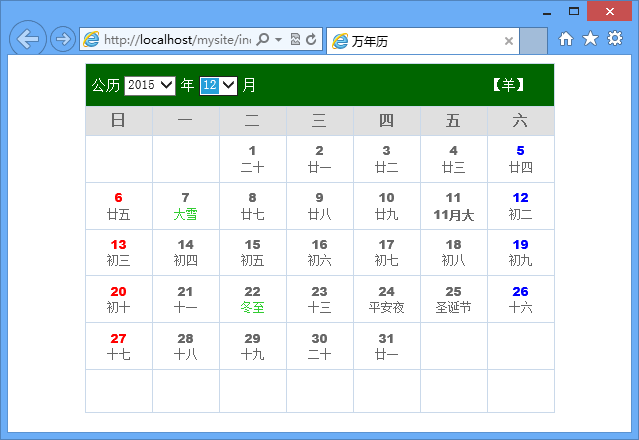Select the red date 20 初十
This screenshot has height=440, width=639.
pyautogui.click(x=119, y=299)
